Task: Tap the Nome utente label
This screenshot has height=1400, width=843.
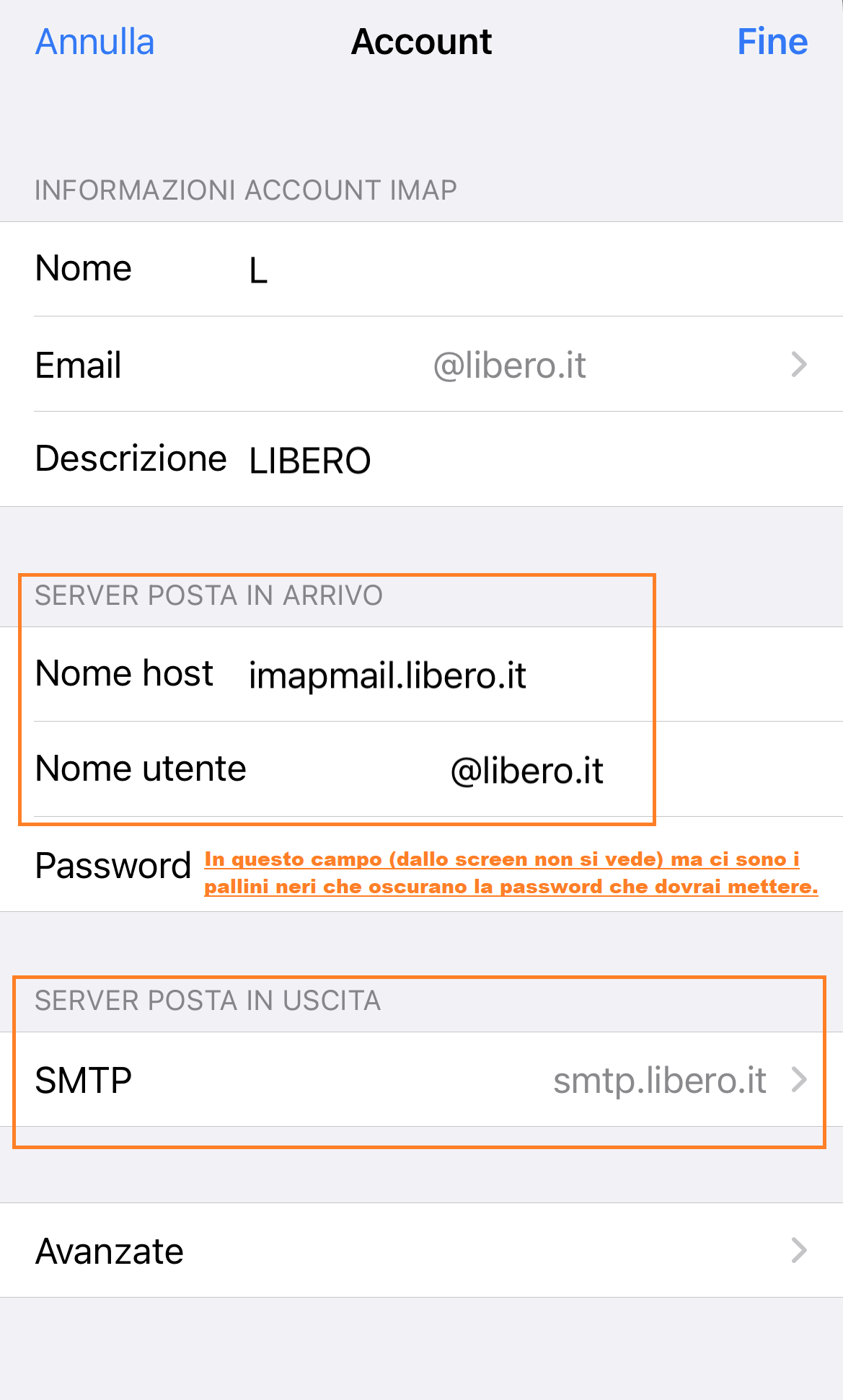Action: pos(141,768)
